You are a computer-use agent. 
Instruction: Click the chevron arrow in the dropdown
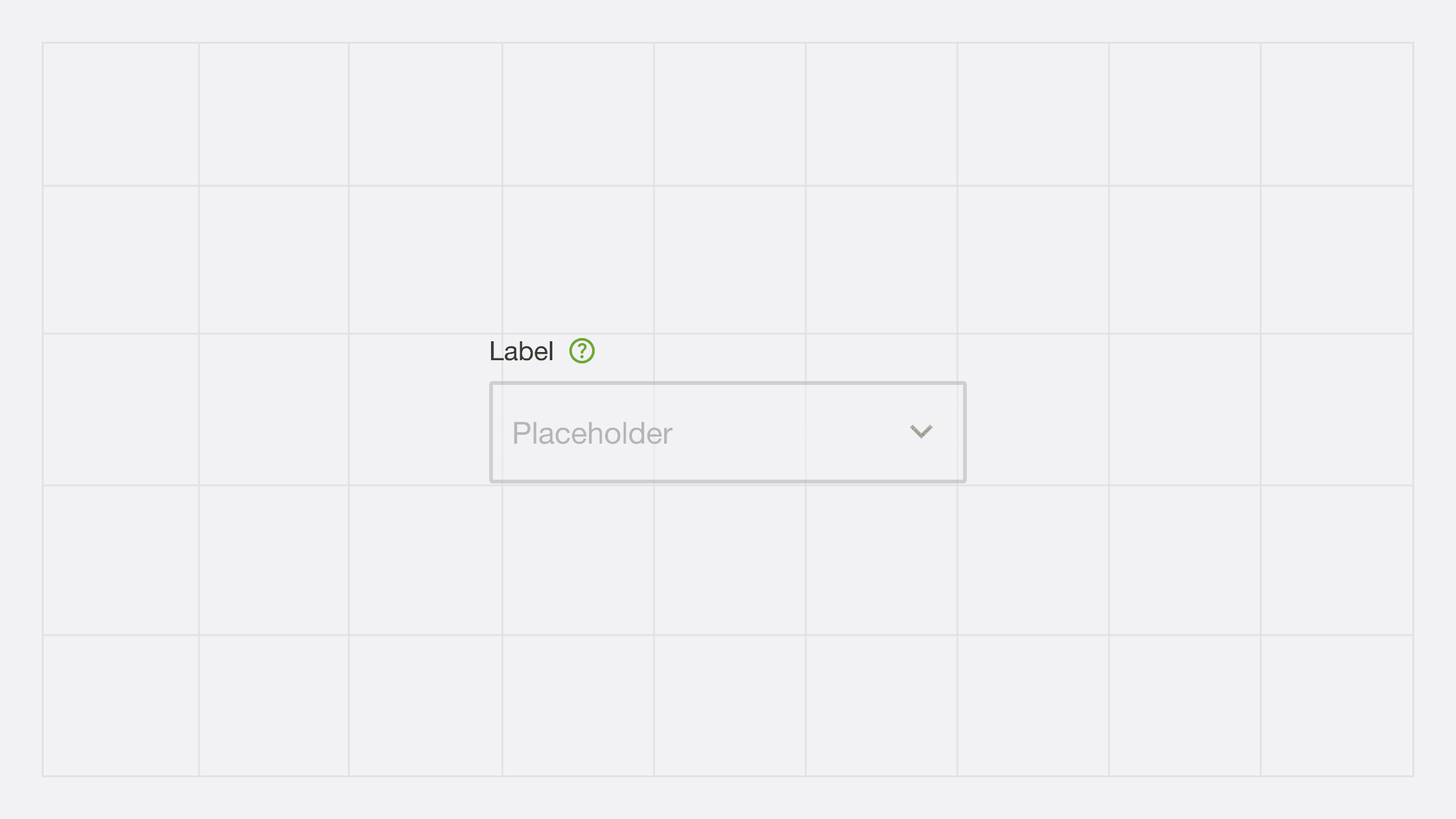click(921, 432)
